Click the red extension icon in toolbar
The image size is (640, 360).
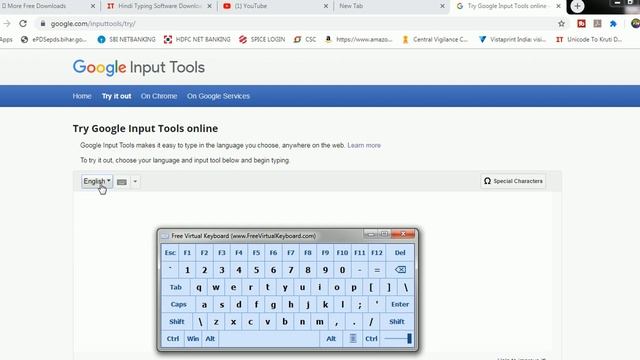click(581, 24)
